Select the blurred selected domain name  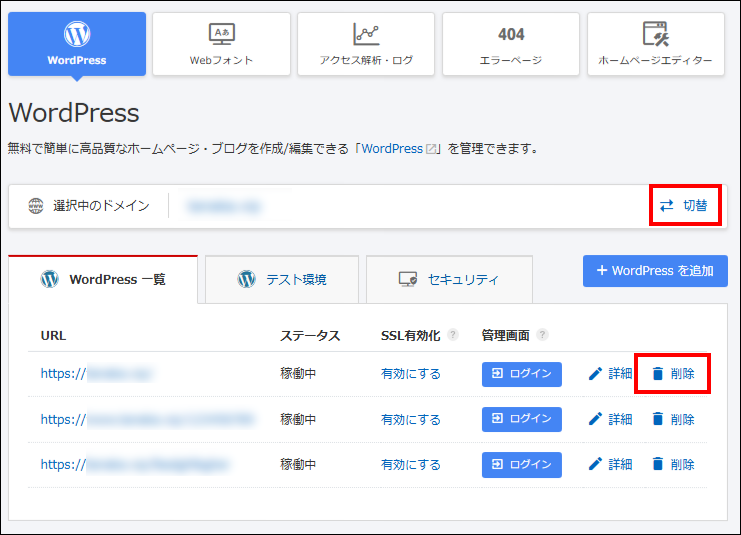tap(224, 207)
